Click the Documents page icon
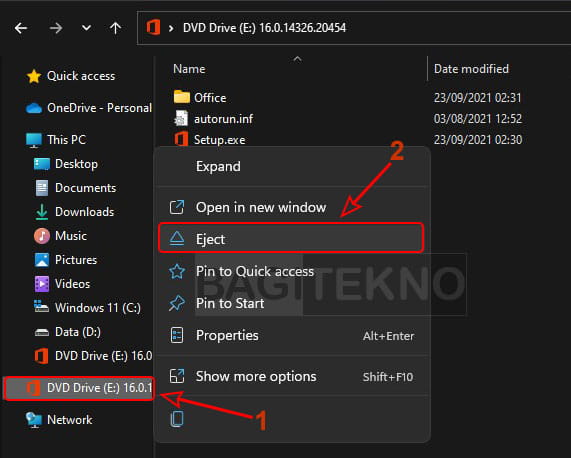This screenshot has height=458, width=571. click(42, 188)
